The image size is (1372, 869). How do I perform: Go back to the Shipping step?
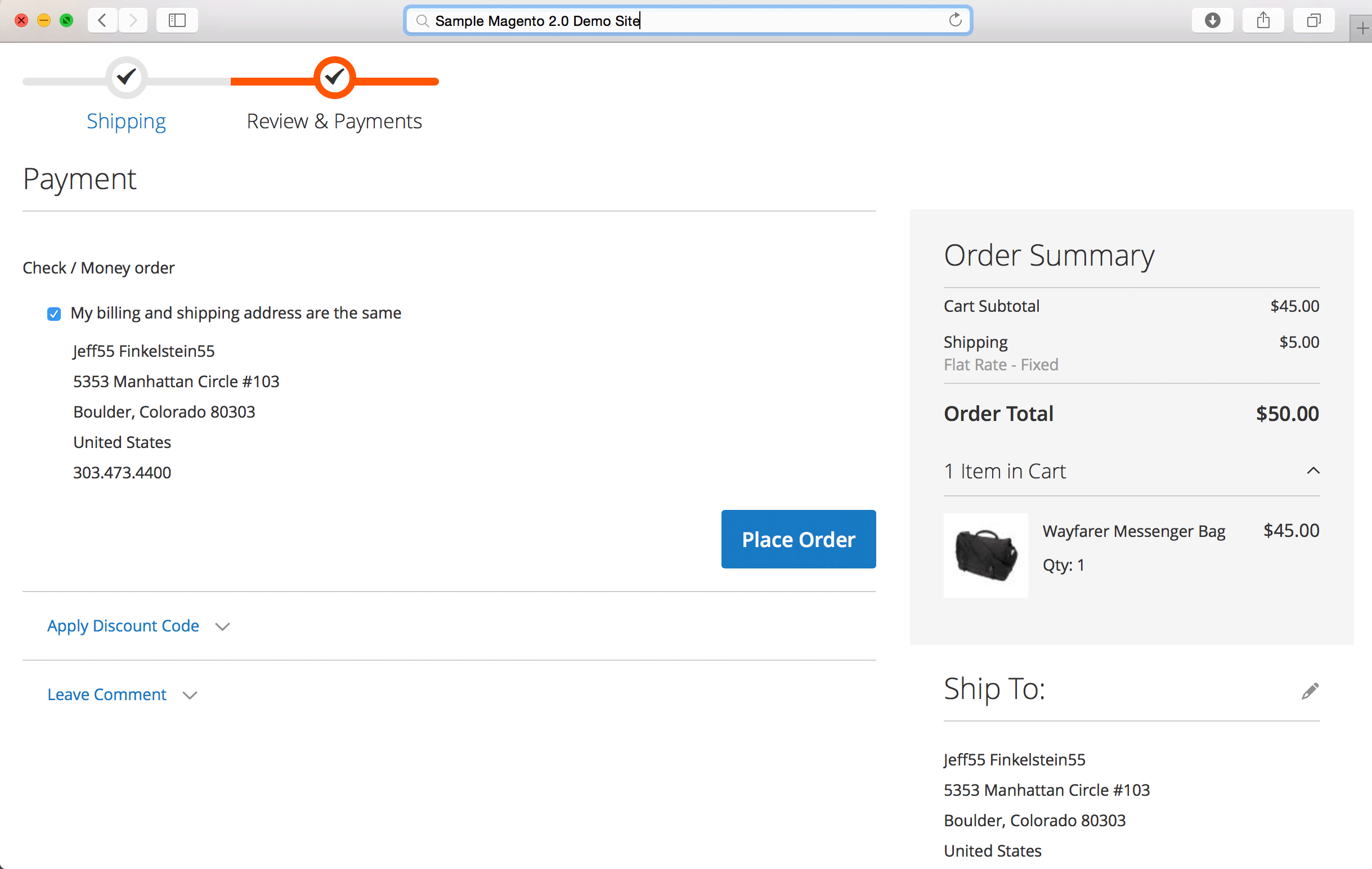click(126, 121)
